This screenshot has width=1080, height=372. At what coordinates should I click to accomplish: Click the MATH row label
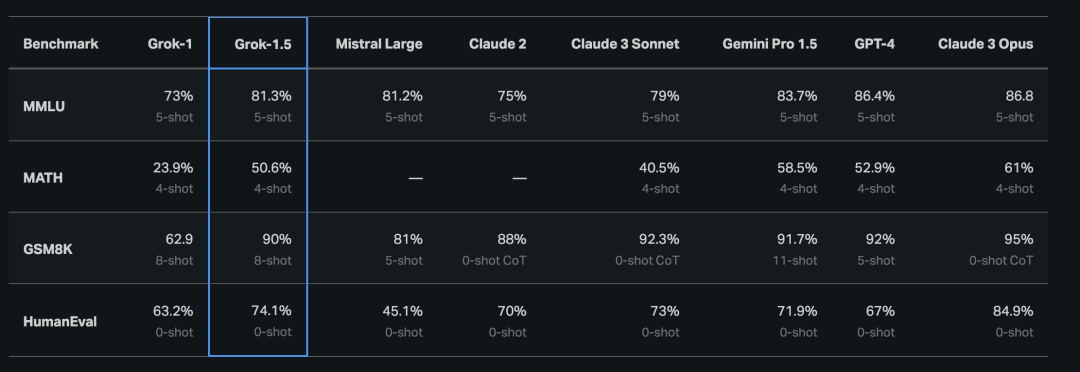tap(43, 178)
